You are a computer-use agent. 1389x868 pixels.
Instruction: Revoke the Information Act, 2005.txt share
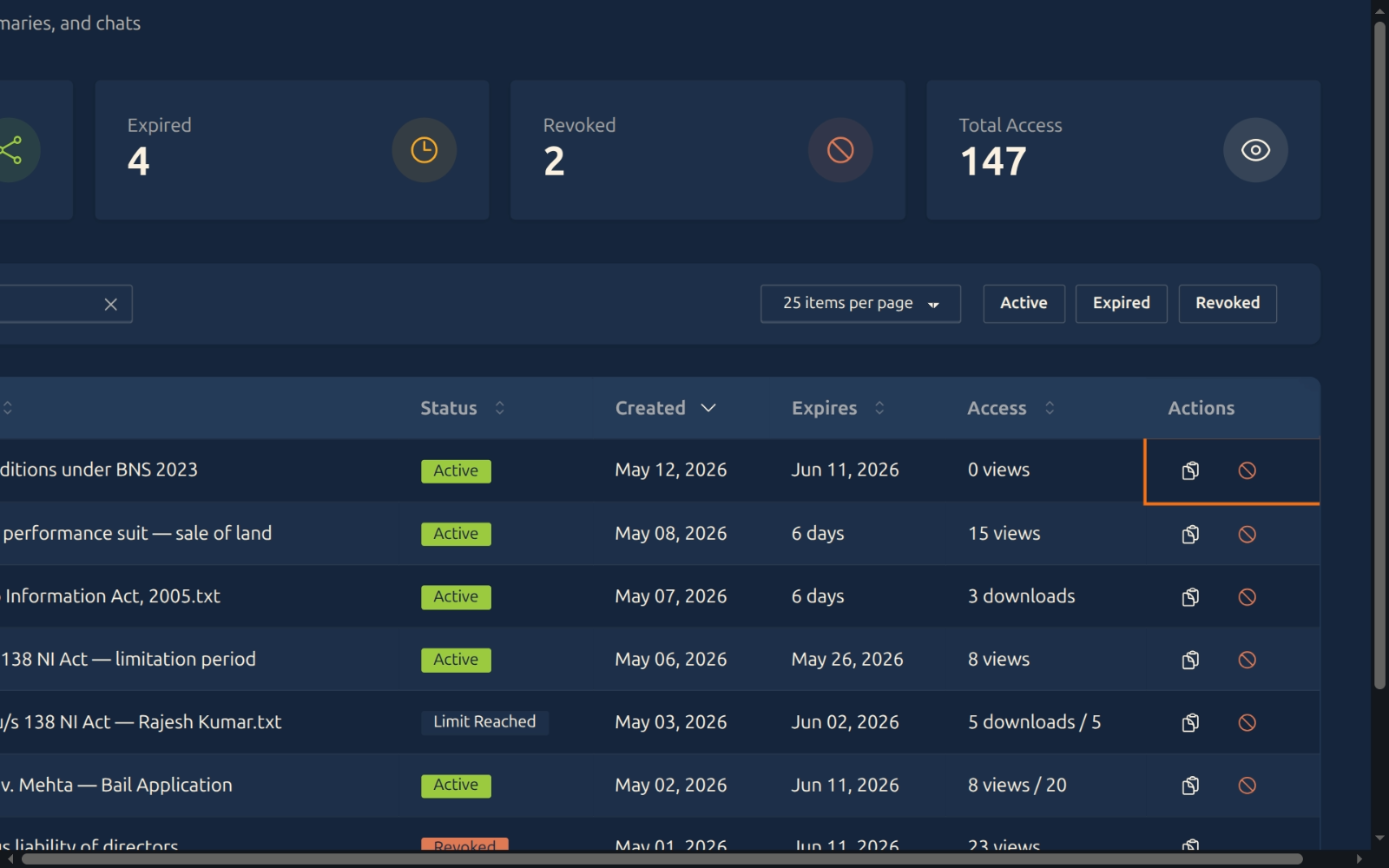coord(1247,596)
